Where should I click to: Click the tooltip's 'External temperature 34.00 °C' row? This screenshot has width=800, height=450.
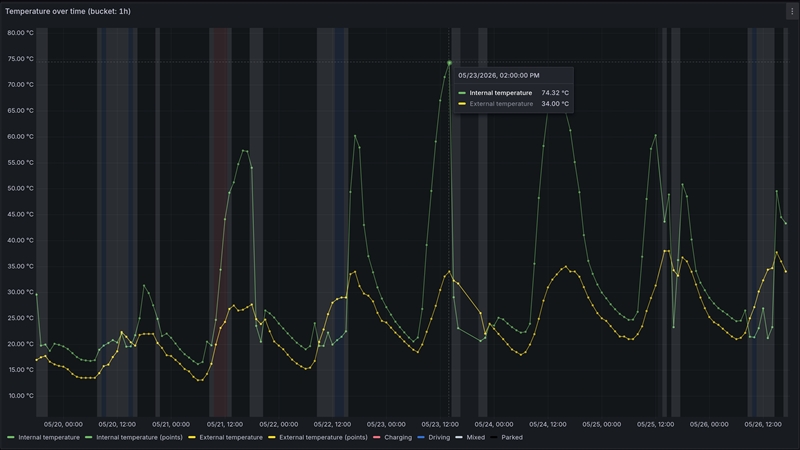(x=513, y=104)
